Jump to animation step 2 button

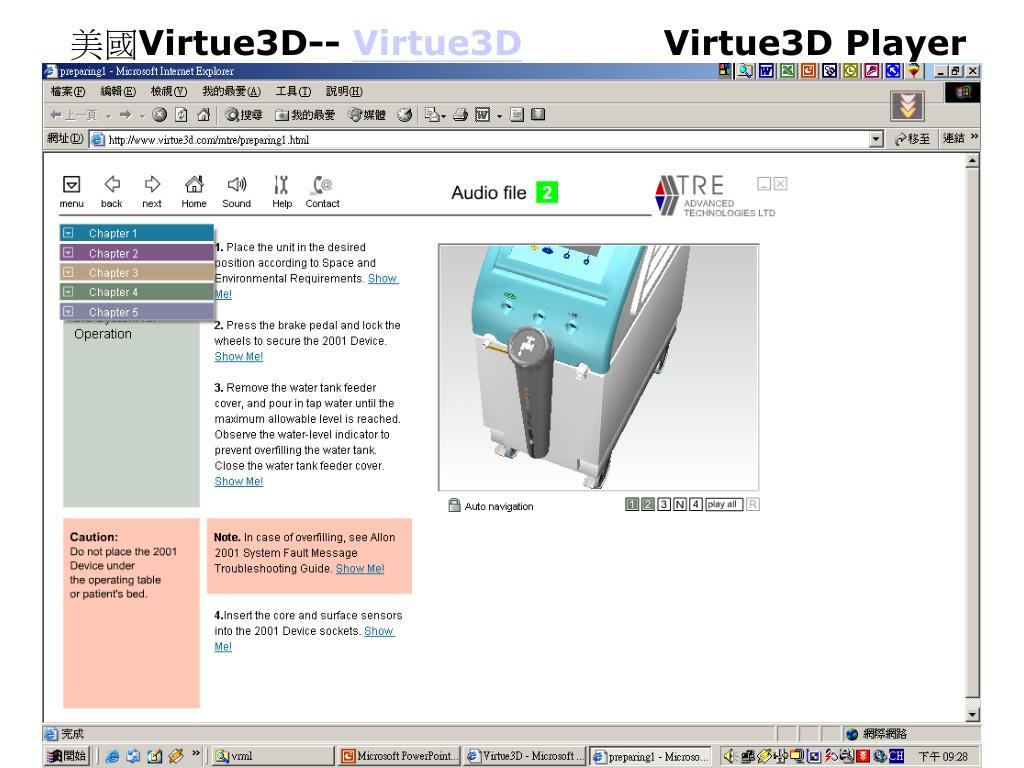coord(648,504)
